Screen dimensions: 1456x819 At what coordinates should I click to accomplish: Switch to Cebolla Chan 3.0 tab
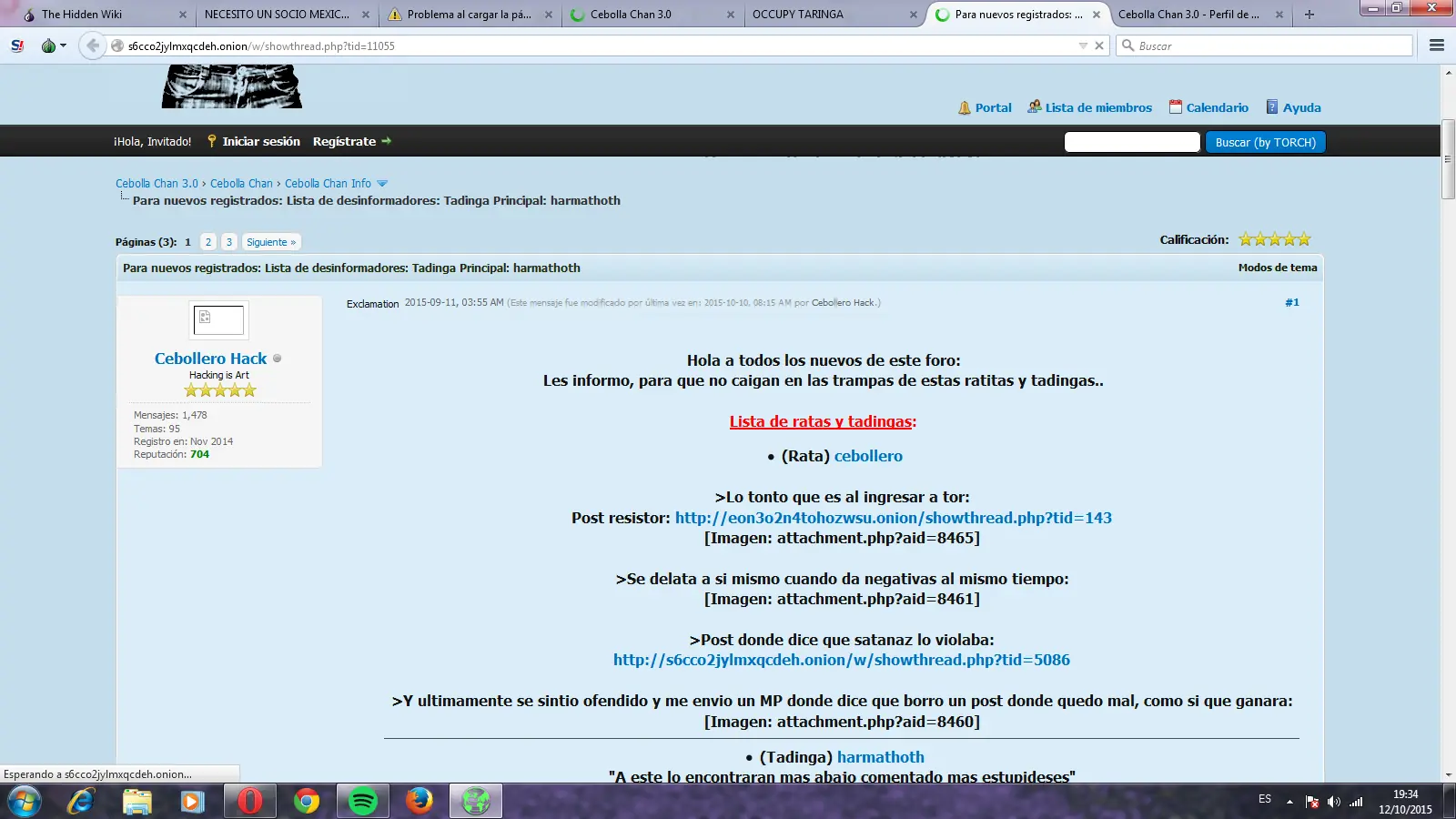[x=652, y=15]
